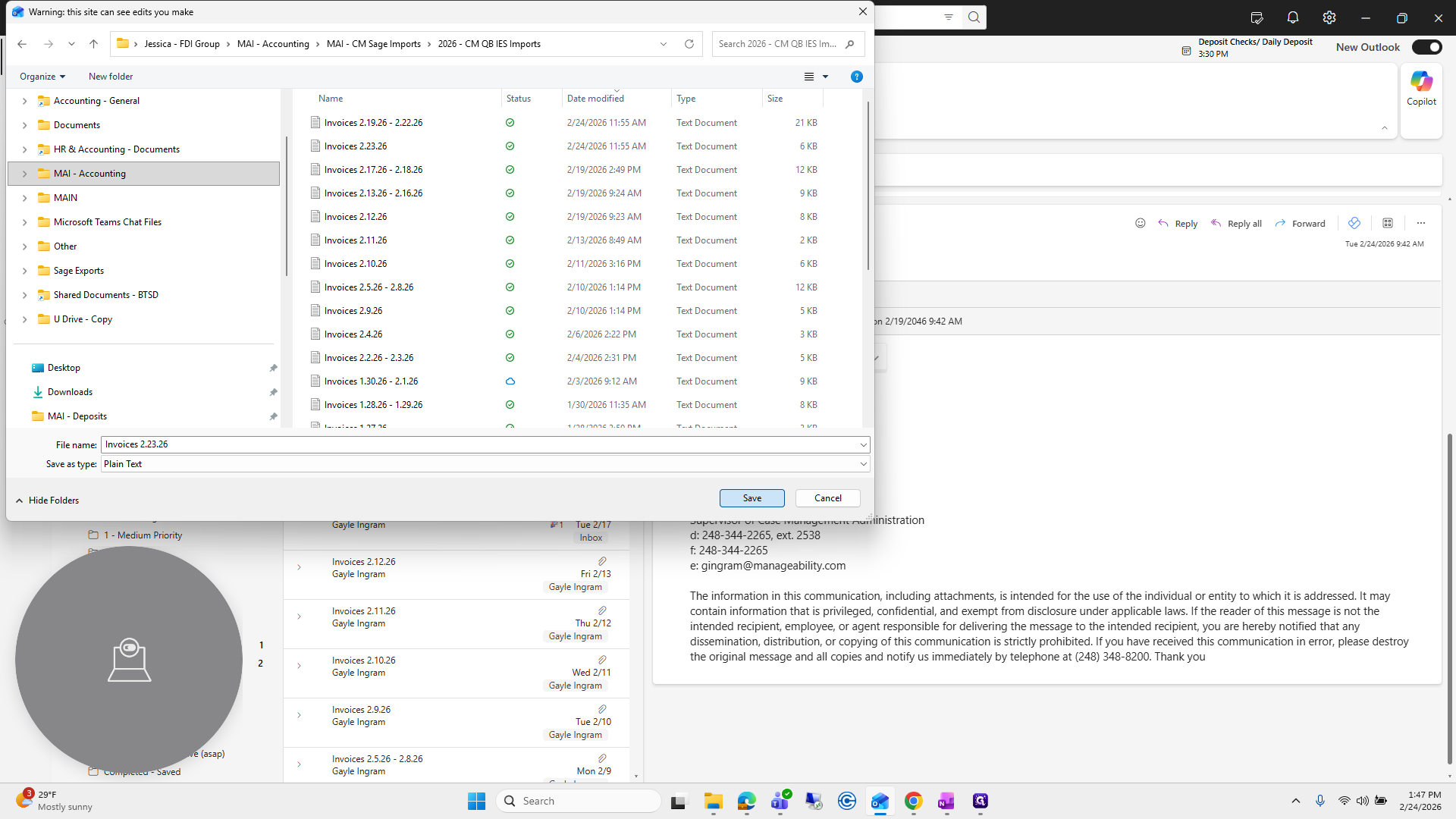The image size is (1456, 819).
Task: Sort files by the Date modified column
Action: (x=595, y=99)
